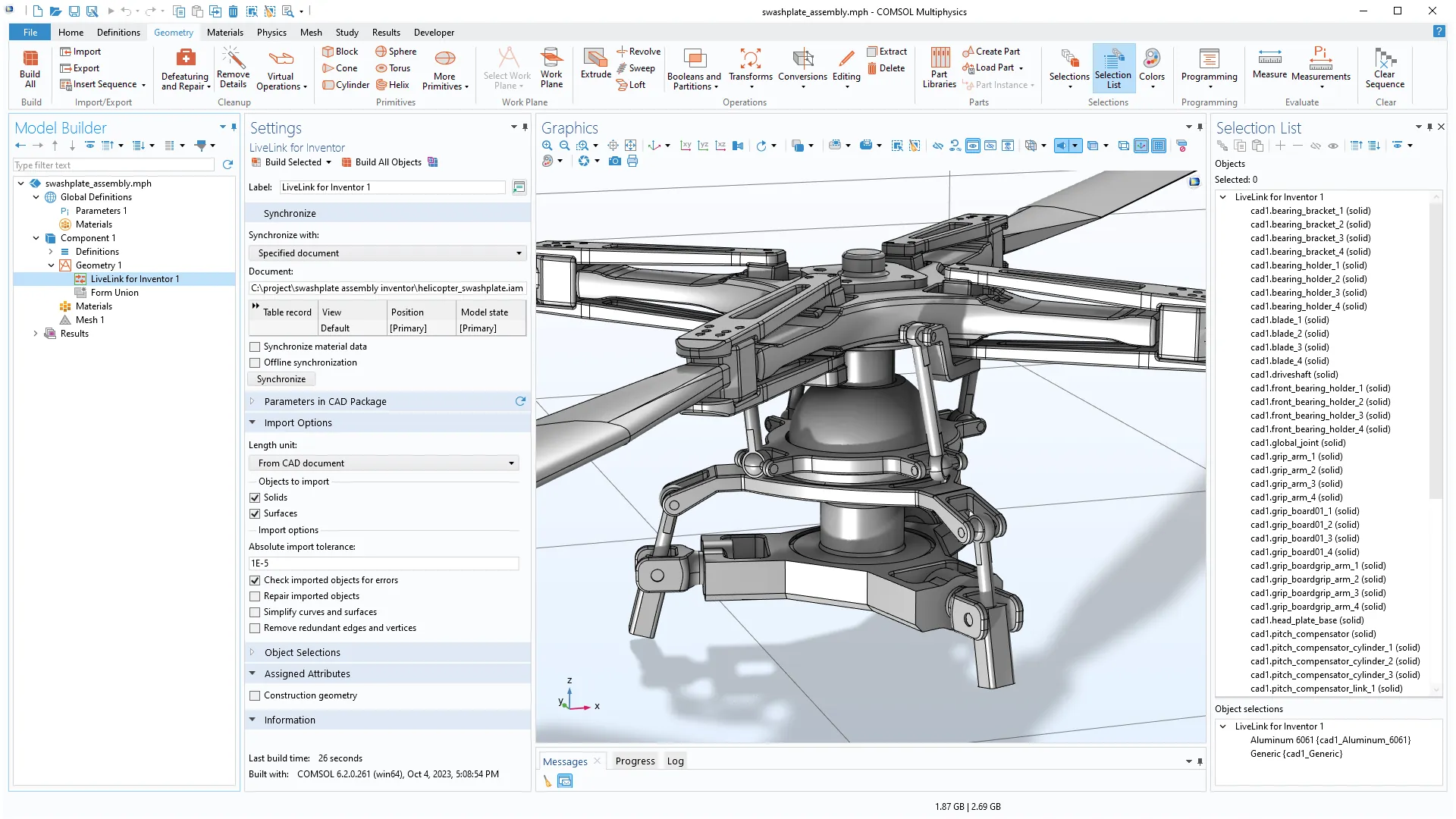This screenshot has width=1456, height=819.
Task: Select the Extrude tool
Action: [x=595, y=61]
